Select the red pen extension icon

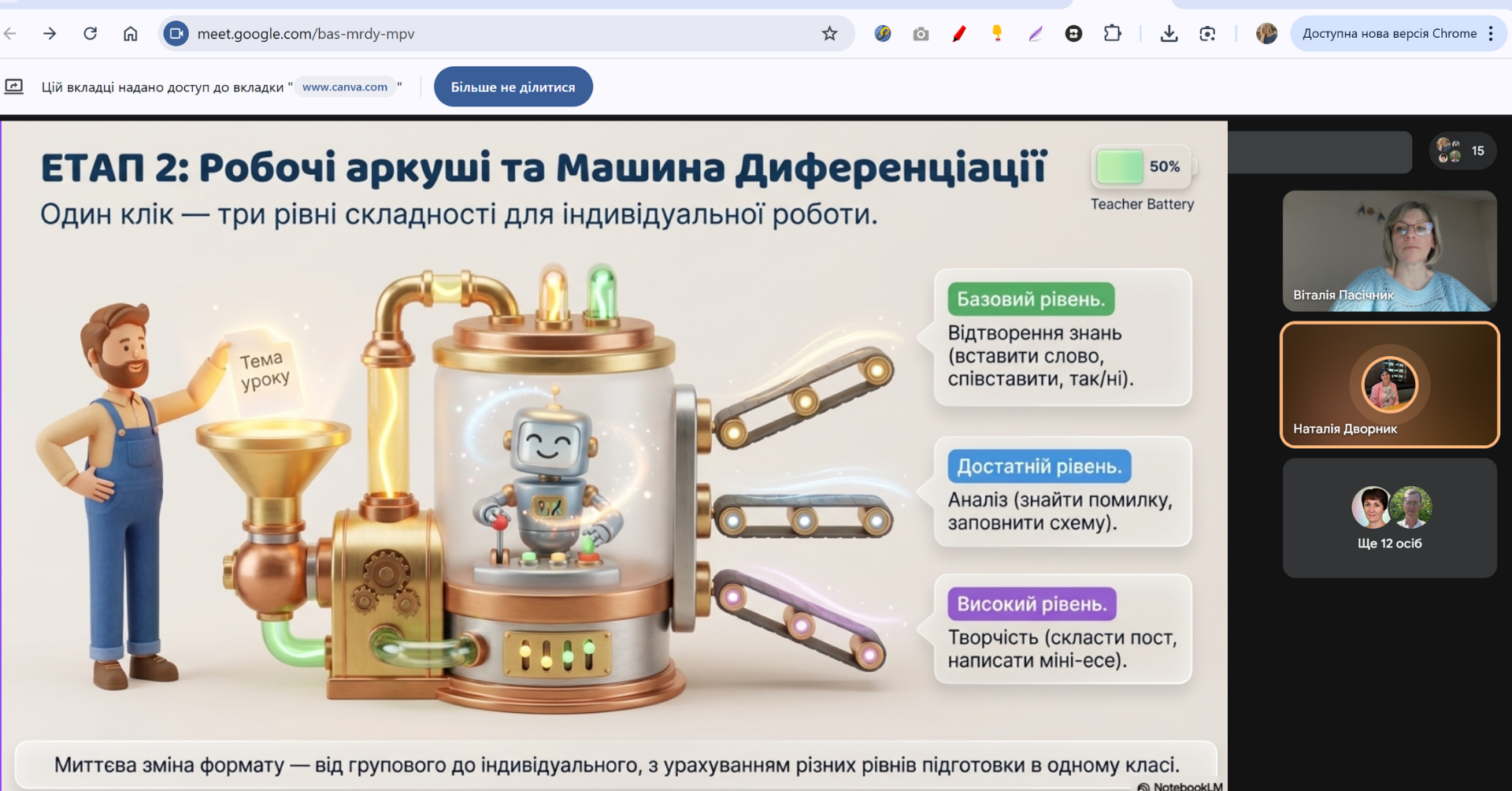click(x=958, y=33)
